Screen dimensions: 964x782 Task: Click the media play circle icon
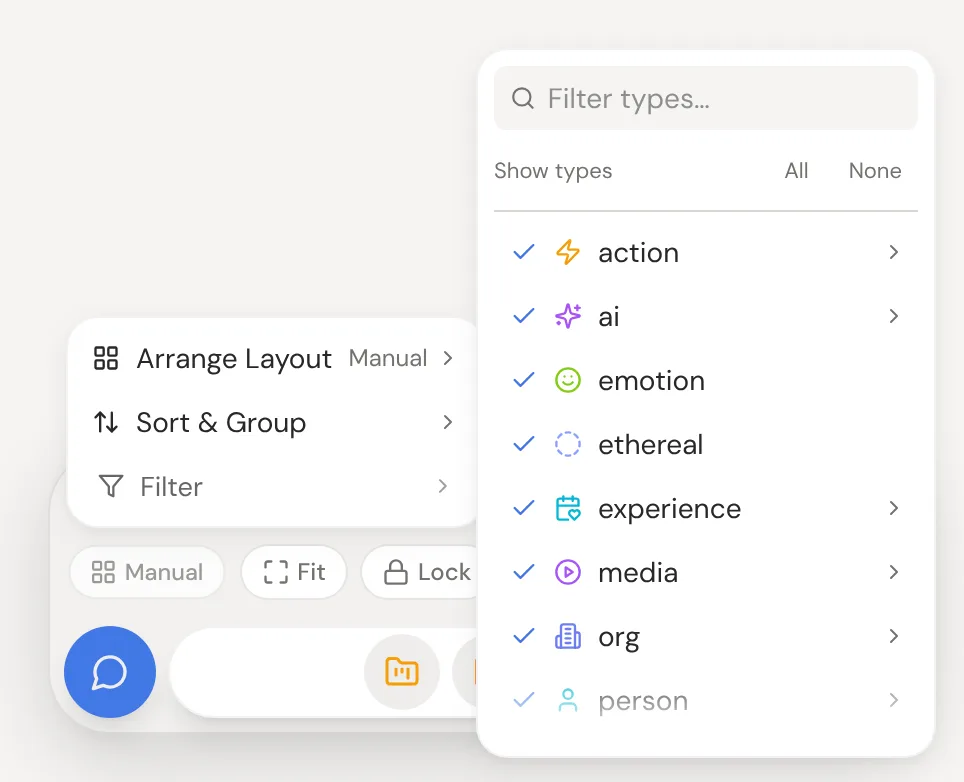coord(567,572)
